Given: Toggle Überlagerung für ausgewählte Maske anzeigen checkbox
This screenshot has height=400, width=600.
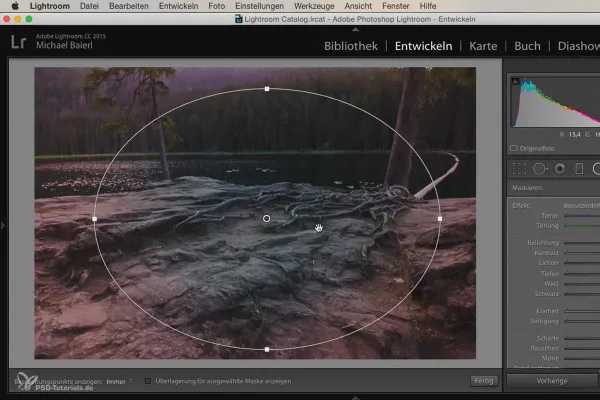Looking at the screenshot, I should 148,381.
